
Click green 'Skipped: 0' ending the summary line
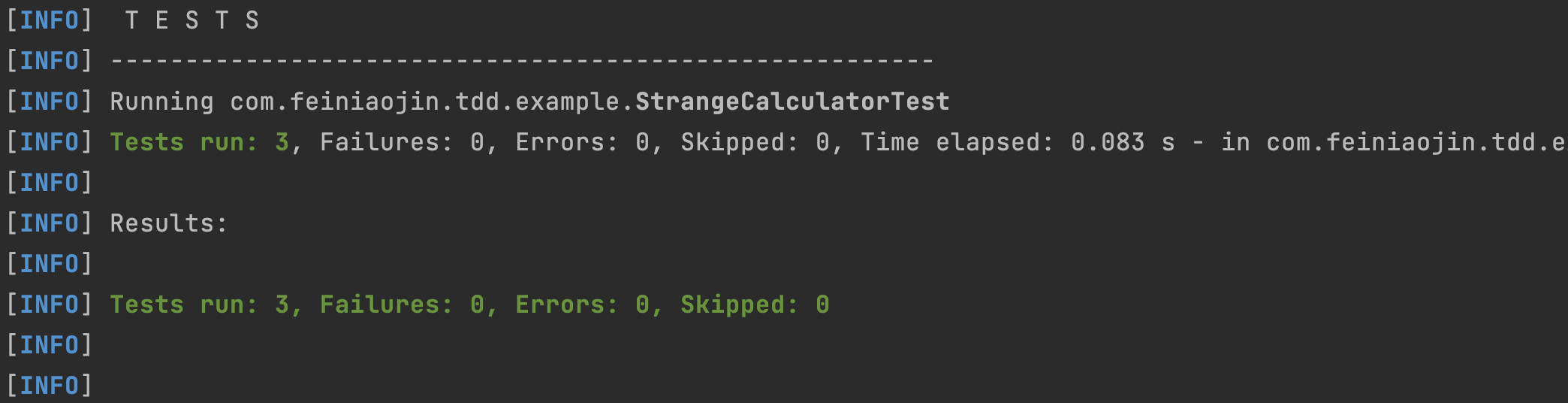[x=755, y=305]
